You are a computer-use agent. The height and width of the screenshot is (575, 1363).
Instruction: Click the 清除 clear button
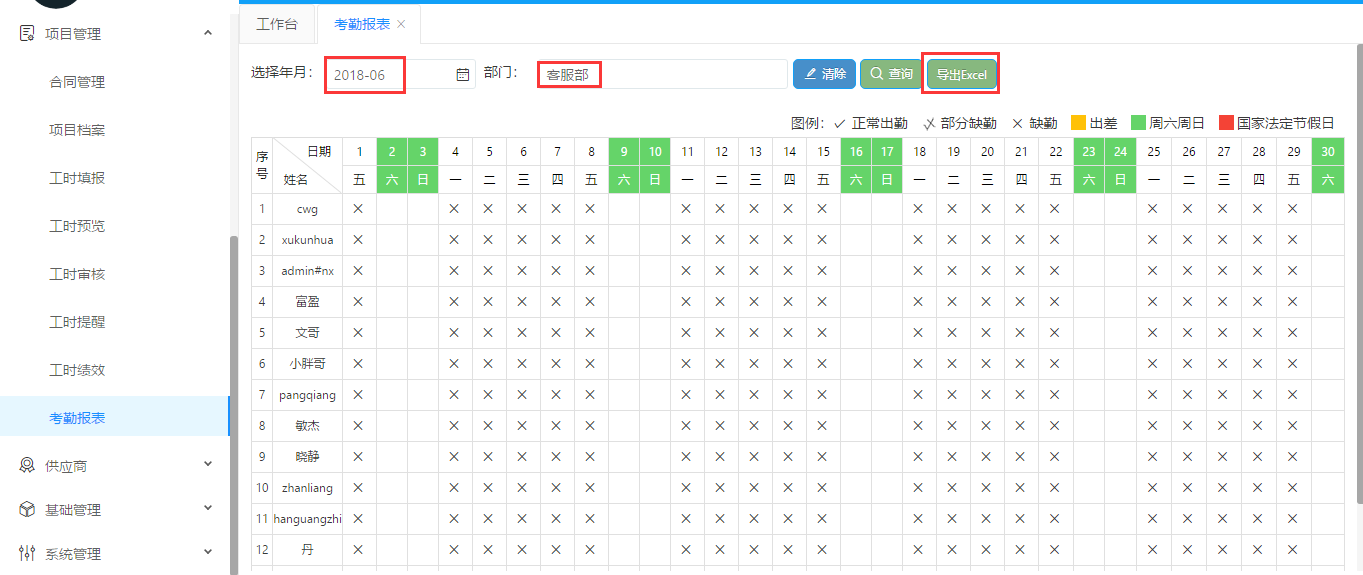(824, 74)
